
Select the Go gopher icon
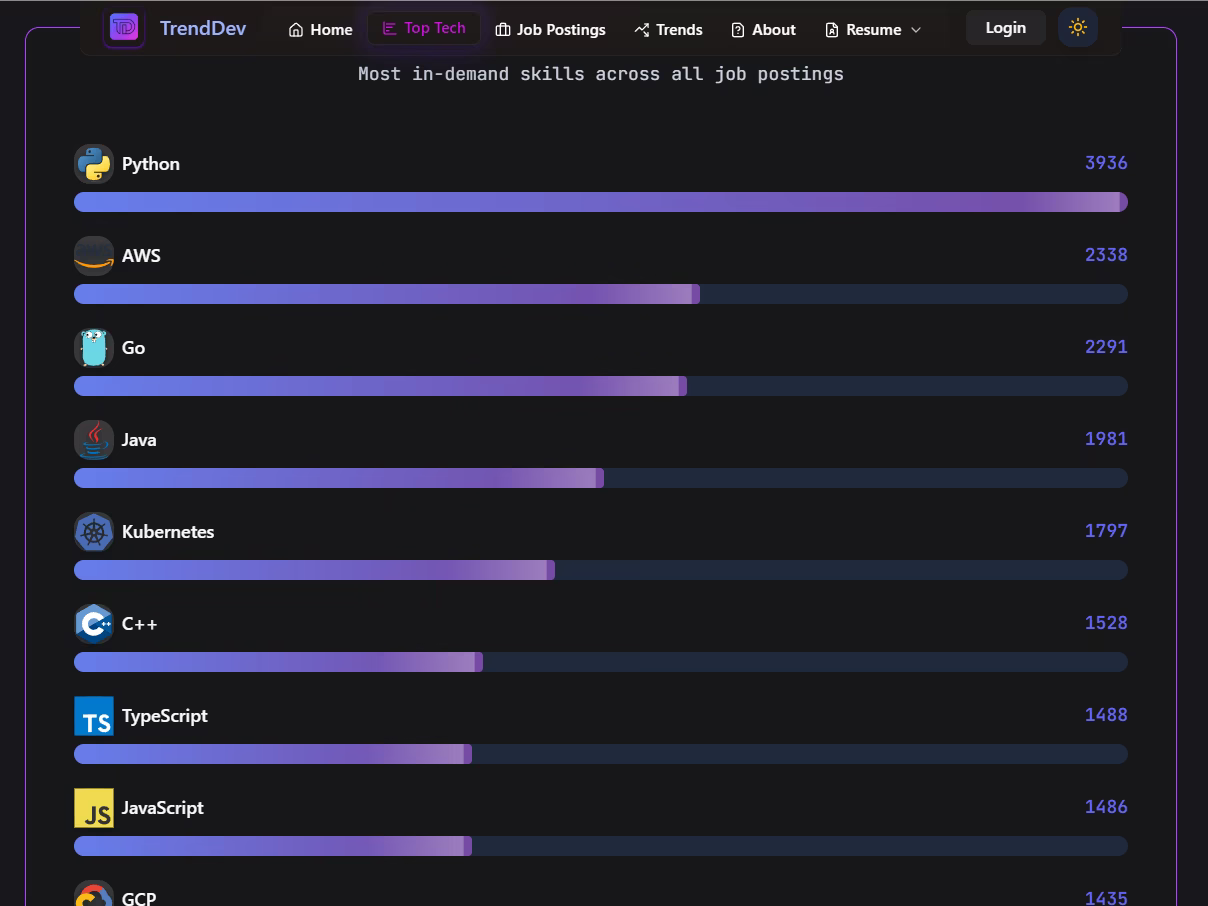click(x=94, y=348)
